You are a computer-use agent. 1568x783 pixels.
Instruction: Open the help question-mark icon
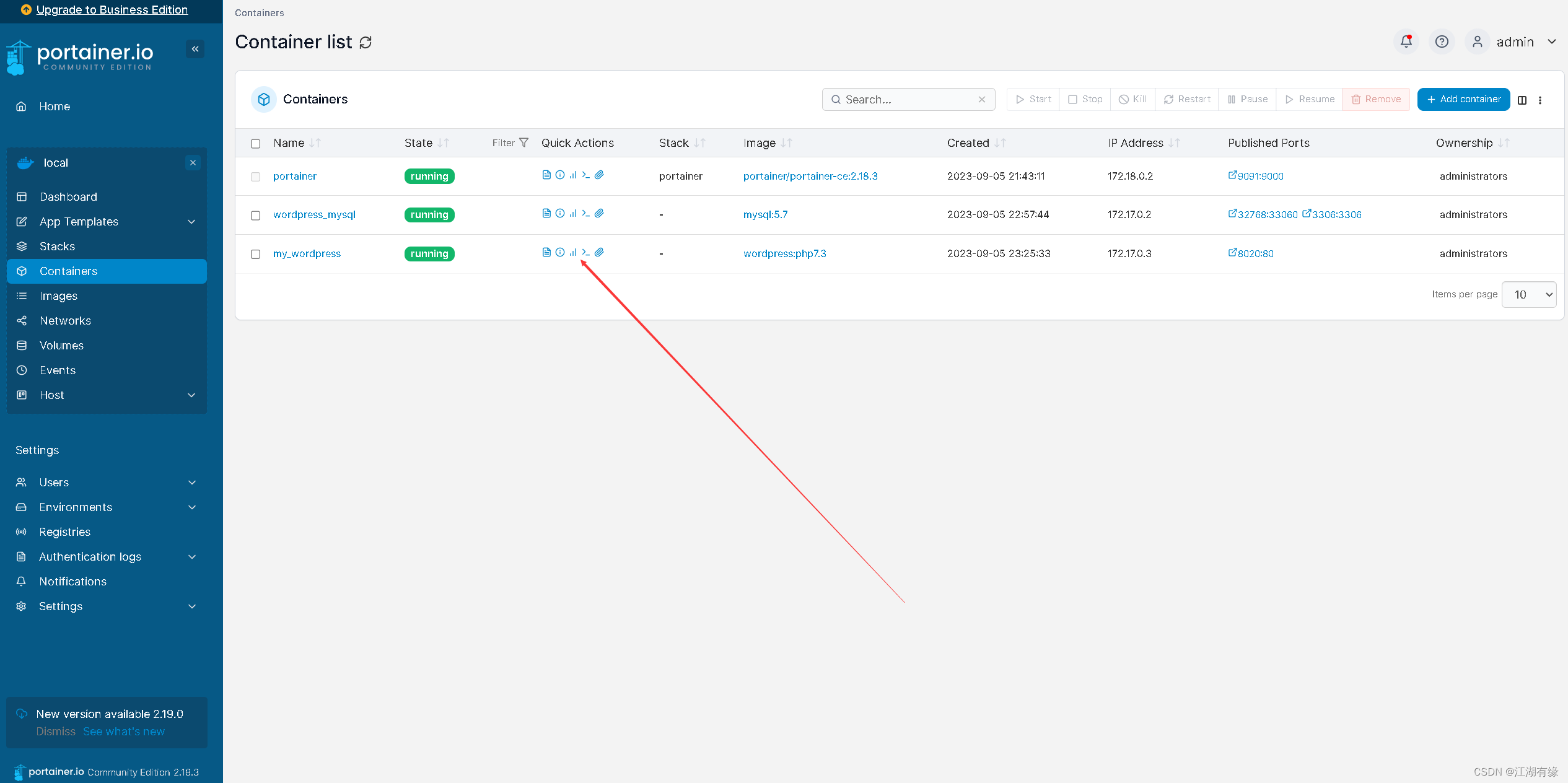[x=1442, y=42]
